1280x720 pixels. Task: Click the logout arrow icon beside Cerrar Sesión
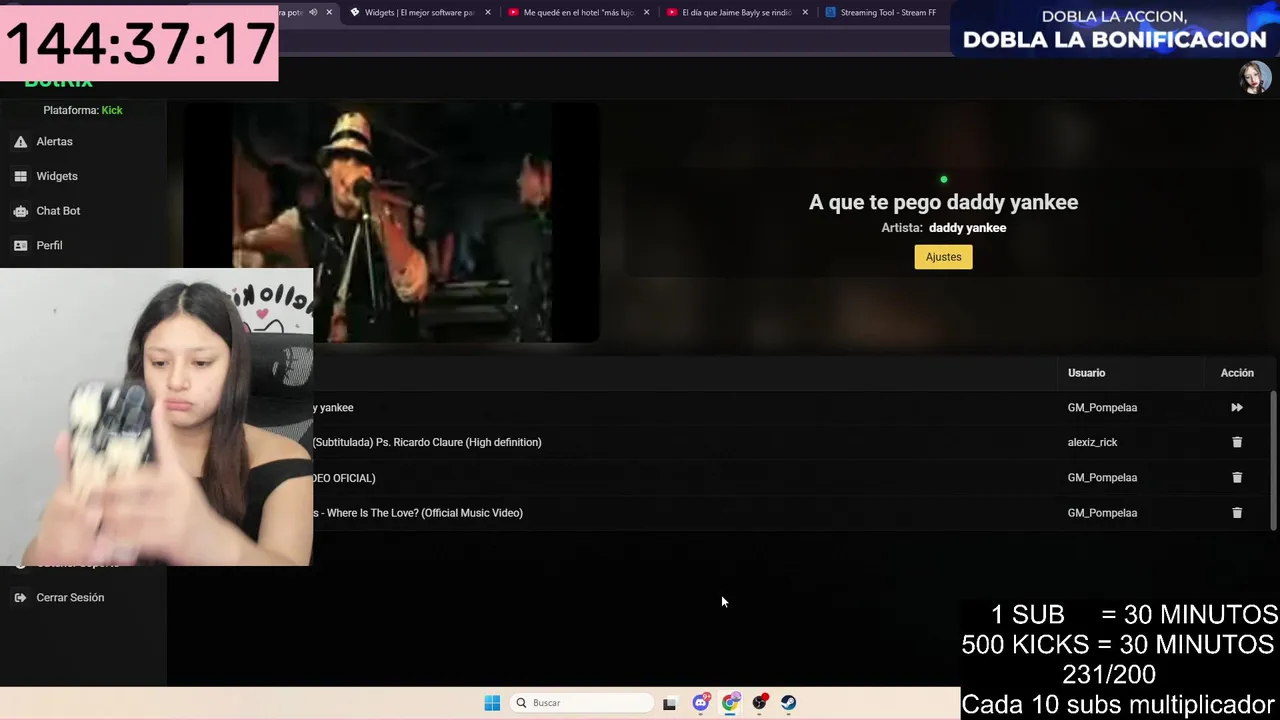click(20, 598)
